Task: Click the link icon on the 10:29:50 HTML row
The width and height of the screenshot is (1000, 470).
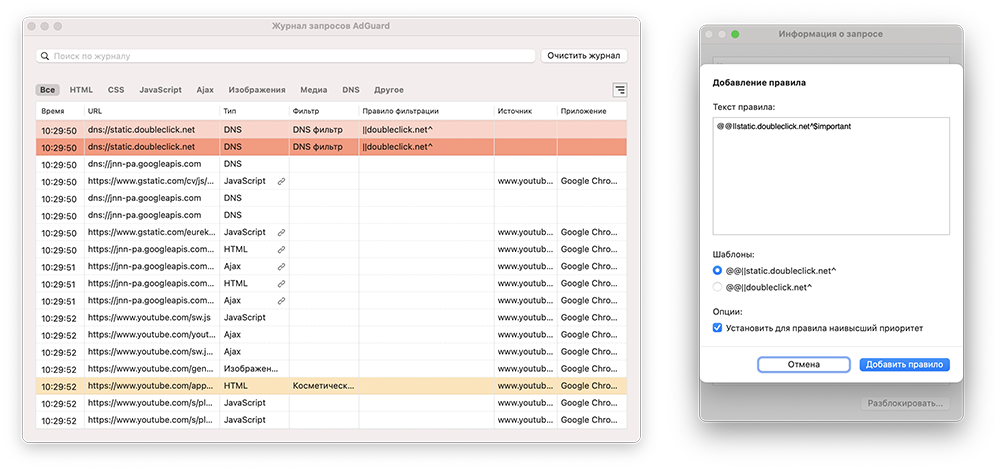Action: coord(281,249)
